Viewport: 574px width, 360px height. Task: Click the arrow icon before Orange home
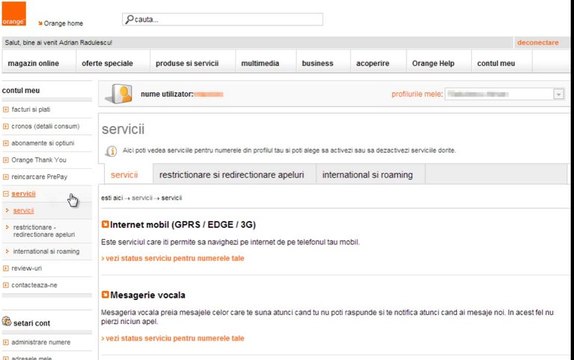coord(40,23)
